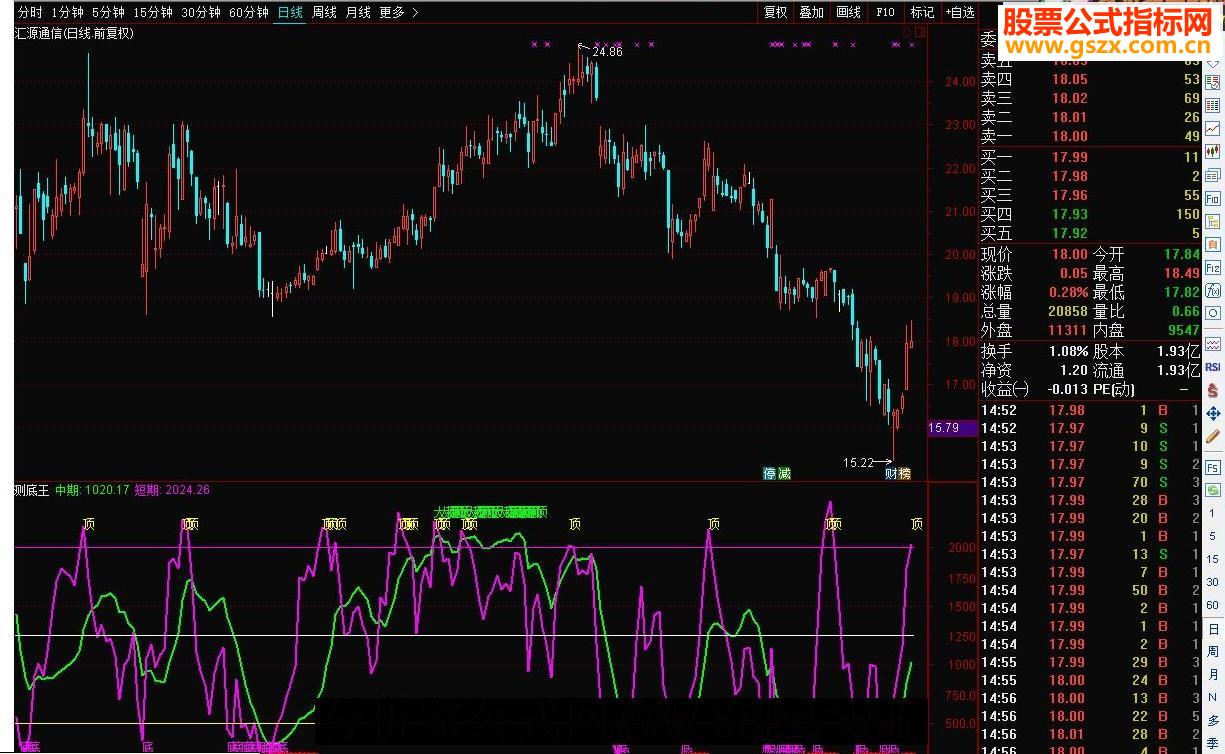The image size is (1225, 754).
Task: Switch to 15分钟 chart tab
Action: [153, 12]
